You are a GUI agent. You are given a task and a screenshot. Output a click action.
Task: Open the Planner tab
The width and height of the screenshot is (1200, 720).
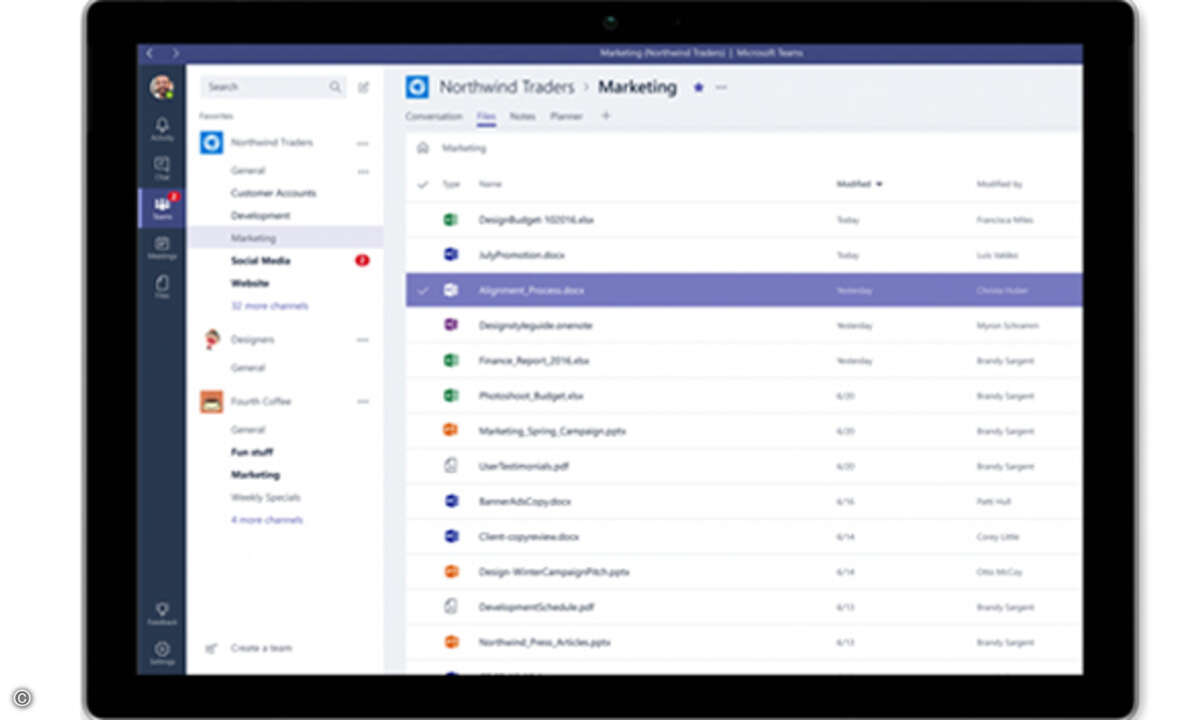[566, 117]
